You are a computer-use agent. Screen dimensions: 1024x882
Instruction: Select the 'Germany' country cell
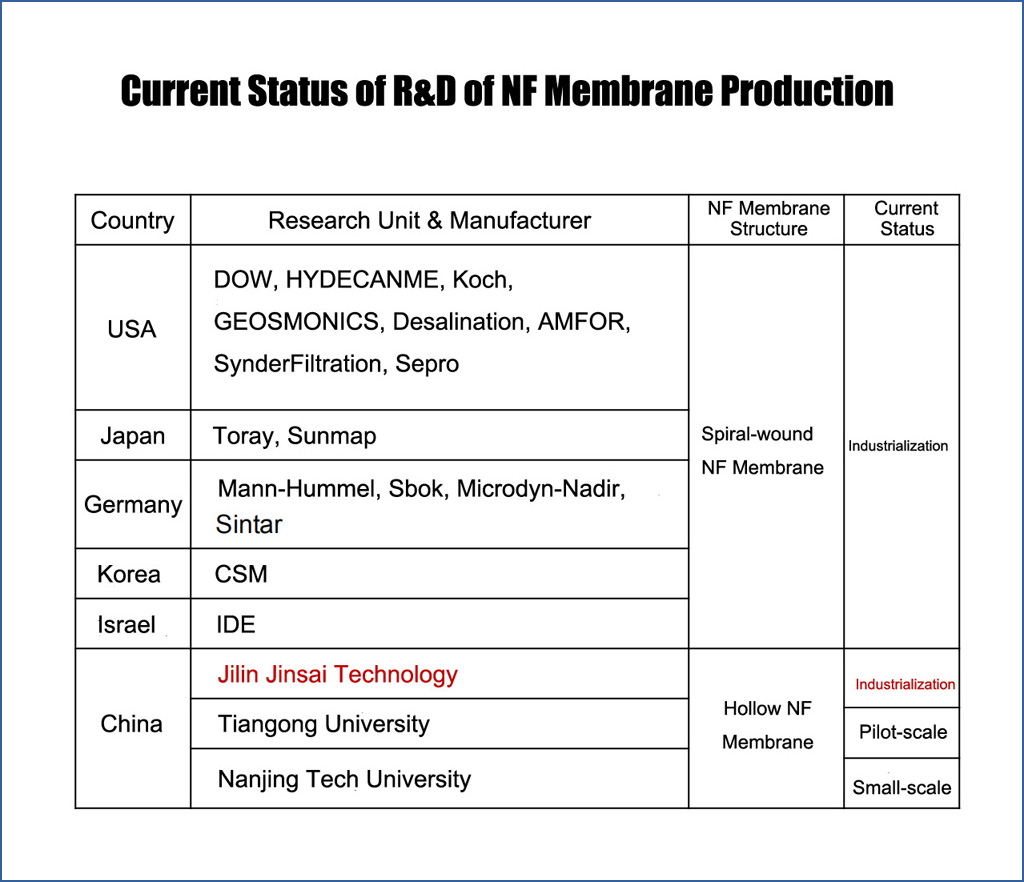133,505
